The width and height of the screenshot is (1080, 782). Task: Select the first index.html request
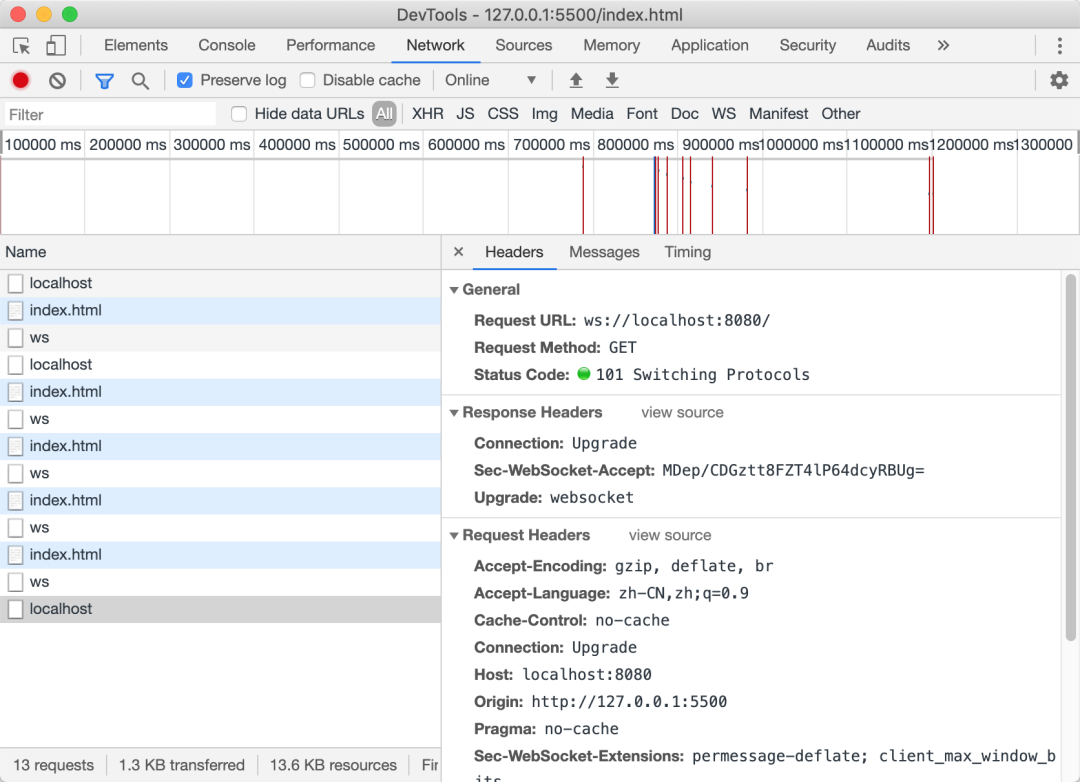(220, 311)
